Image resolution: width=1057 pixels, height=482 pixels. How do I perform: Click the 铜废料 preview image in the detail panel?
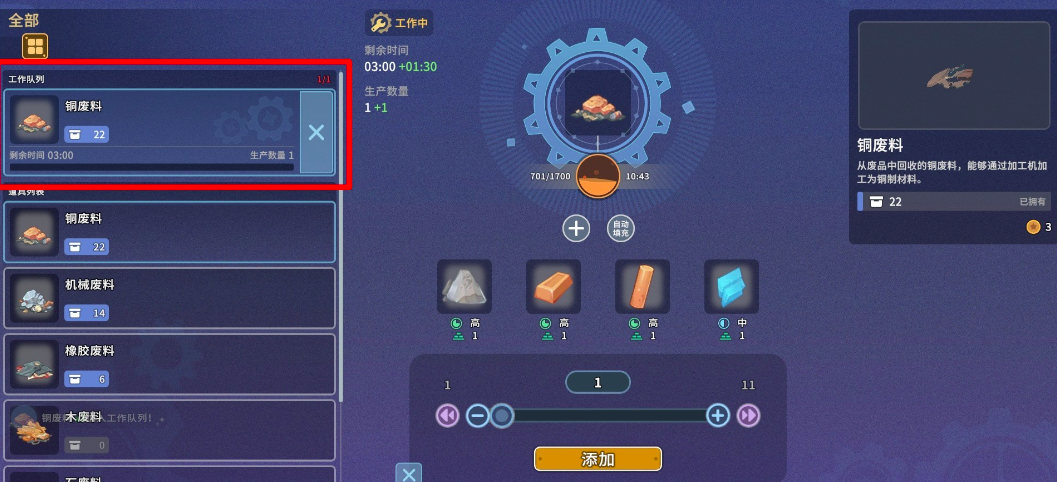(x=953, y=76)
